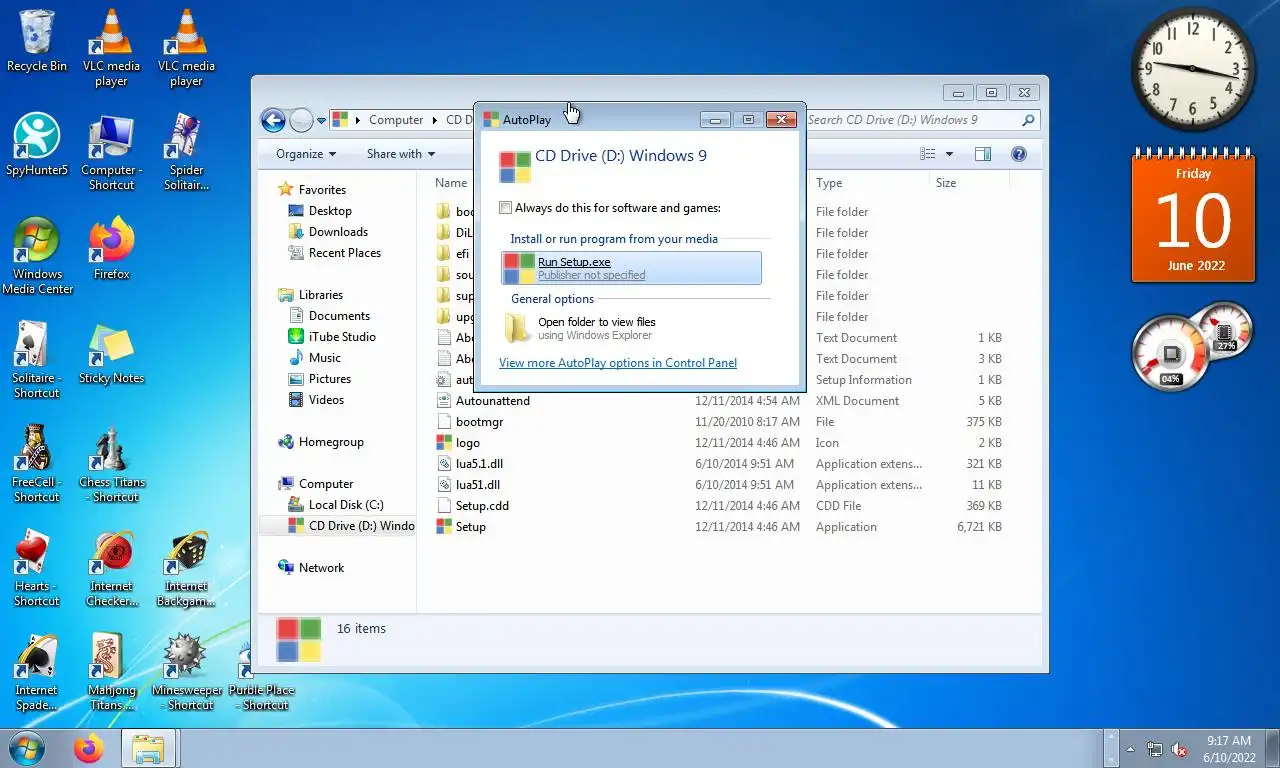1280x768 pixels.
Task: Open Explorer help question mark icon
Action: pos(1019,154)
